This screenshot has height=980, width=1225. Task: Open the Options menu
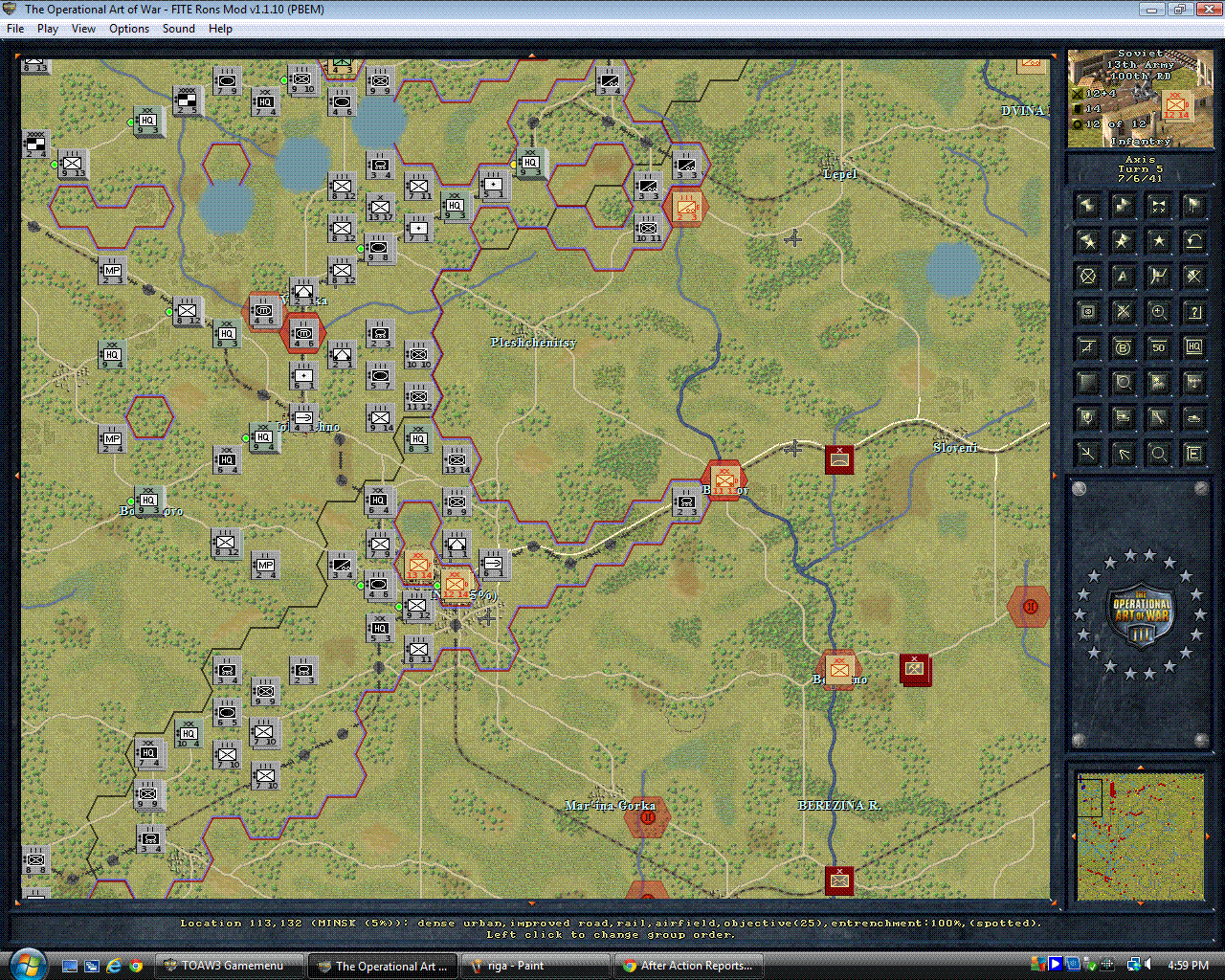point(128,29)
